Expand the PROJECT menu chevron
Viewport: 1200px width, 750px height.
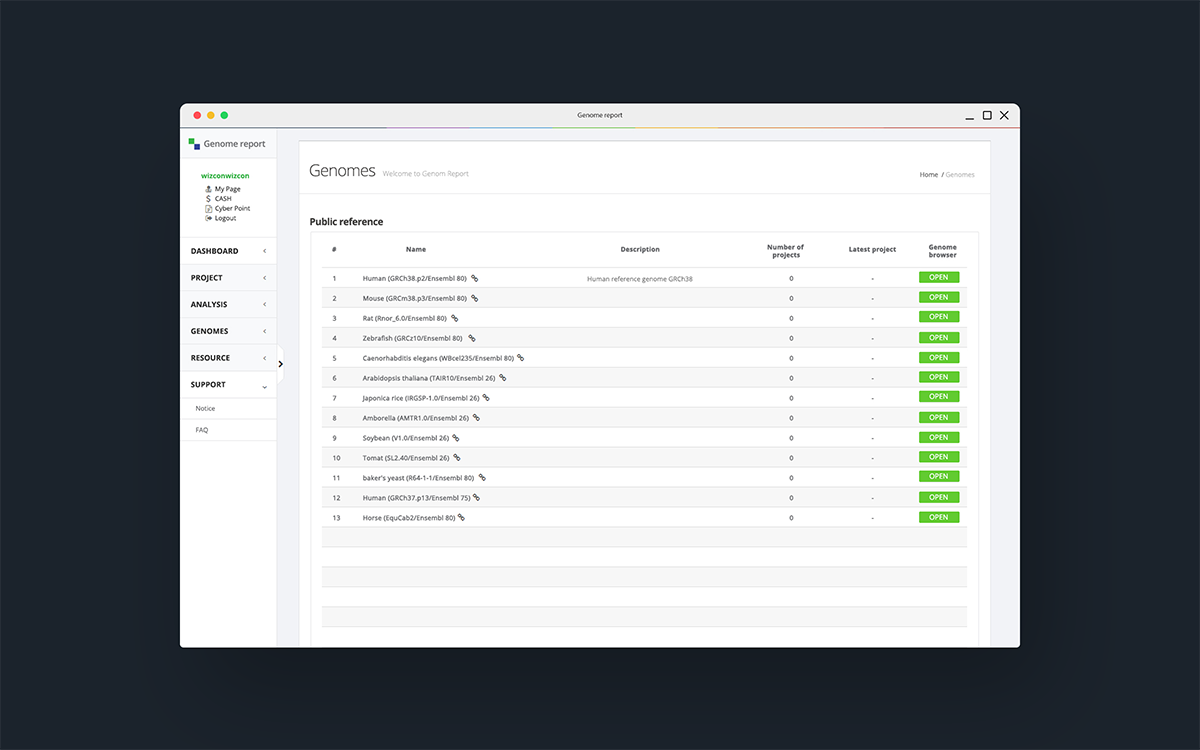pyautogui.click(x=265, y=278)
